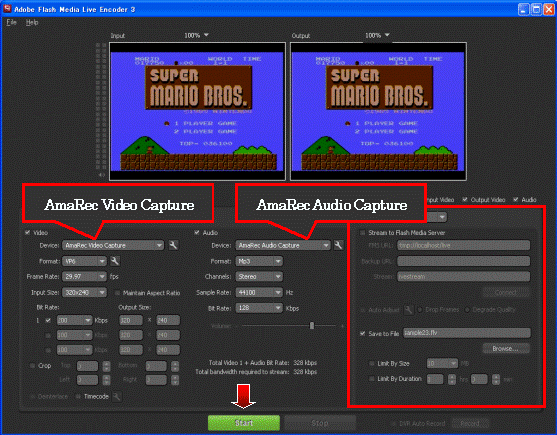
Task: Click the Output video preview thumbnail
Action: tap(378, 112)
